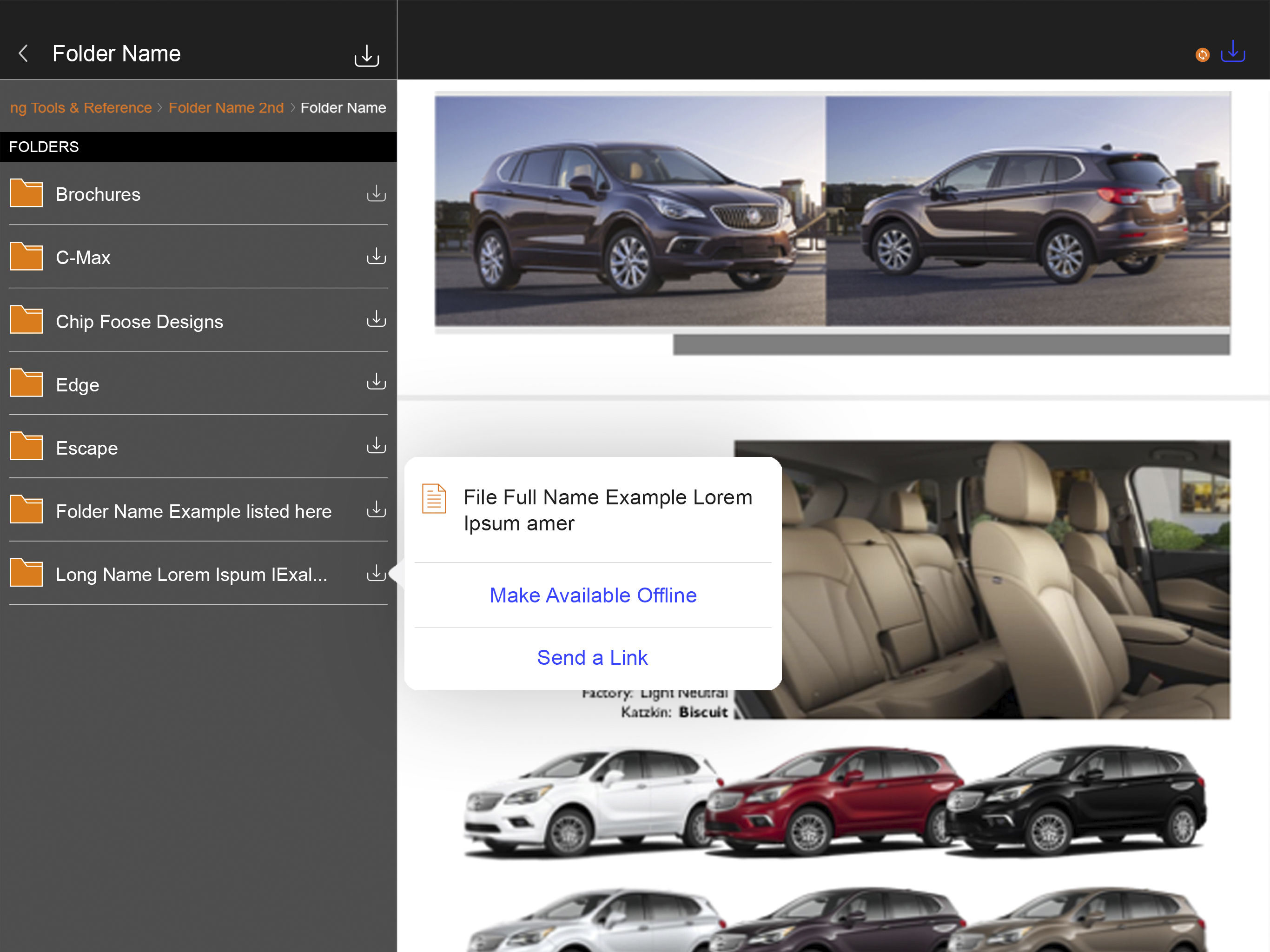Select the bronze SUV color option

(1077, 919)
